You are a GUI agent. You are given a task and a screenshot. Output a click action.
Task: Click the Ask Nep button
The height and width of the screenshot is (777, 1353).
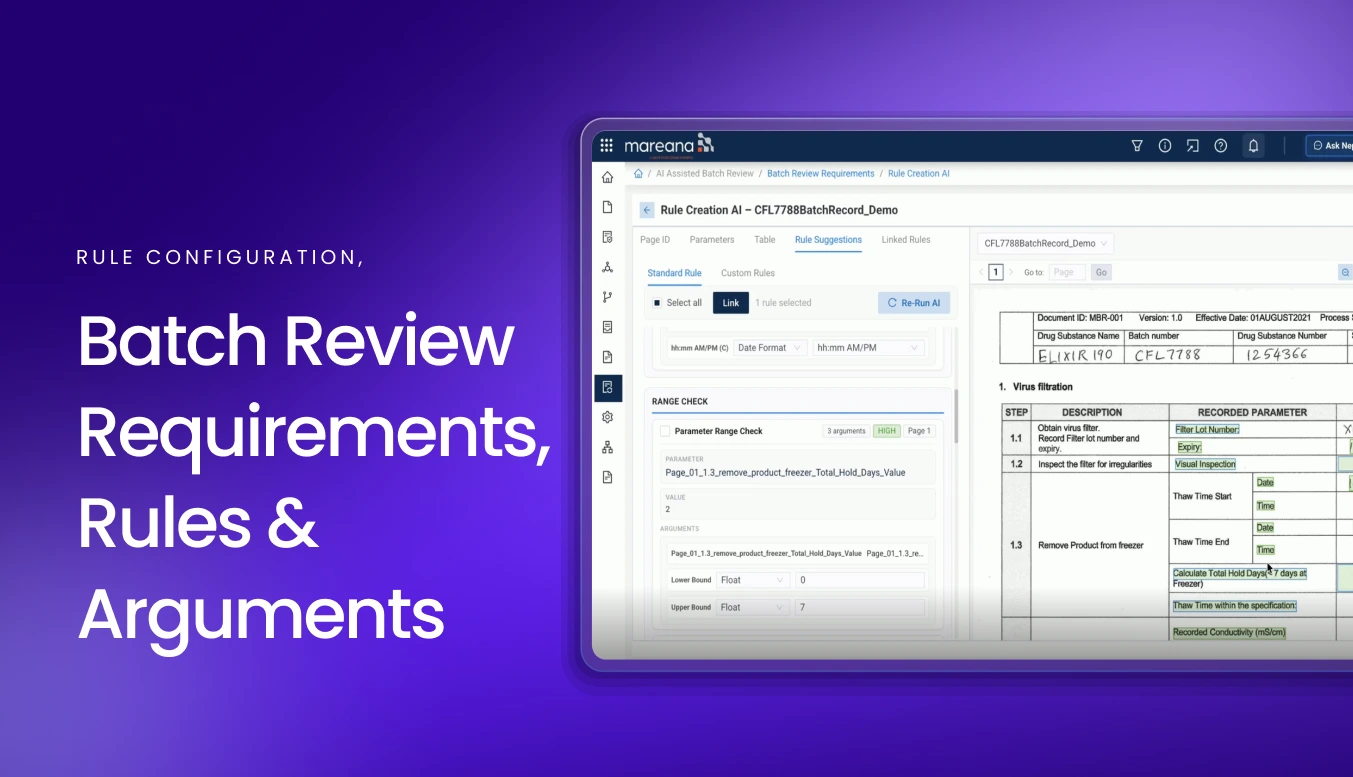(x=1330, y=145)
